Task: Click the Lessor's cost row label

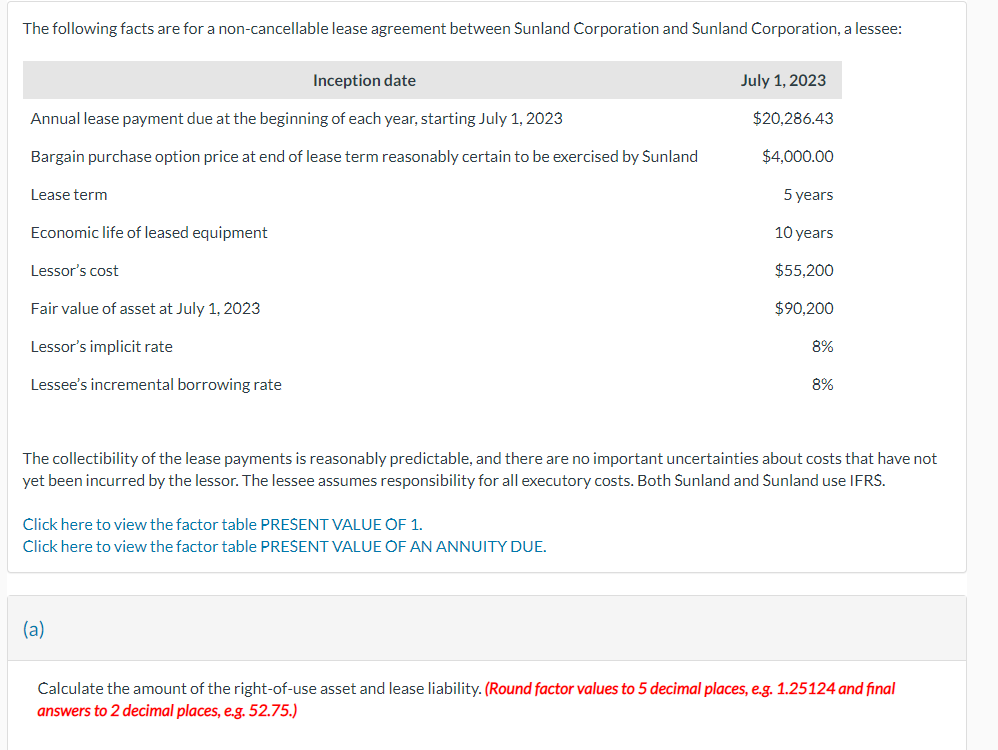Action: 74,271
